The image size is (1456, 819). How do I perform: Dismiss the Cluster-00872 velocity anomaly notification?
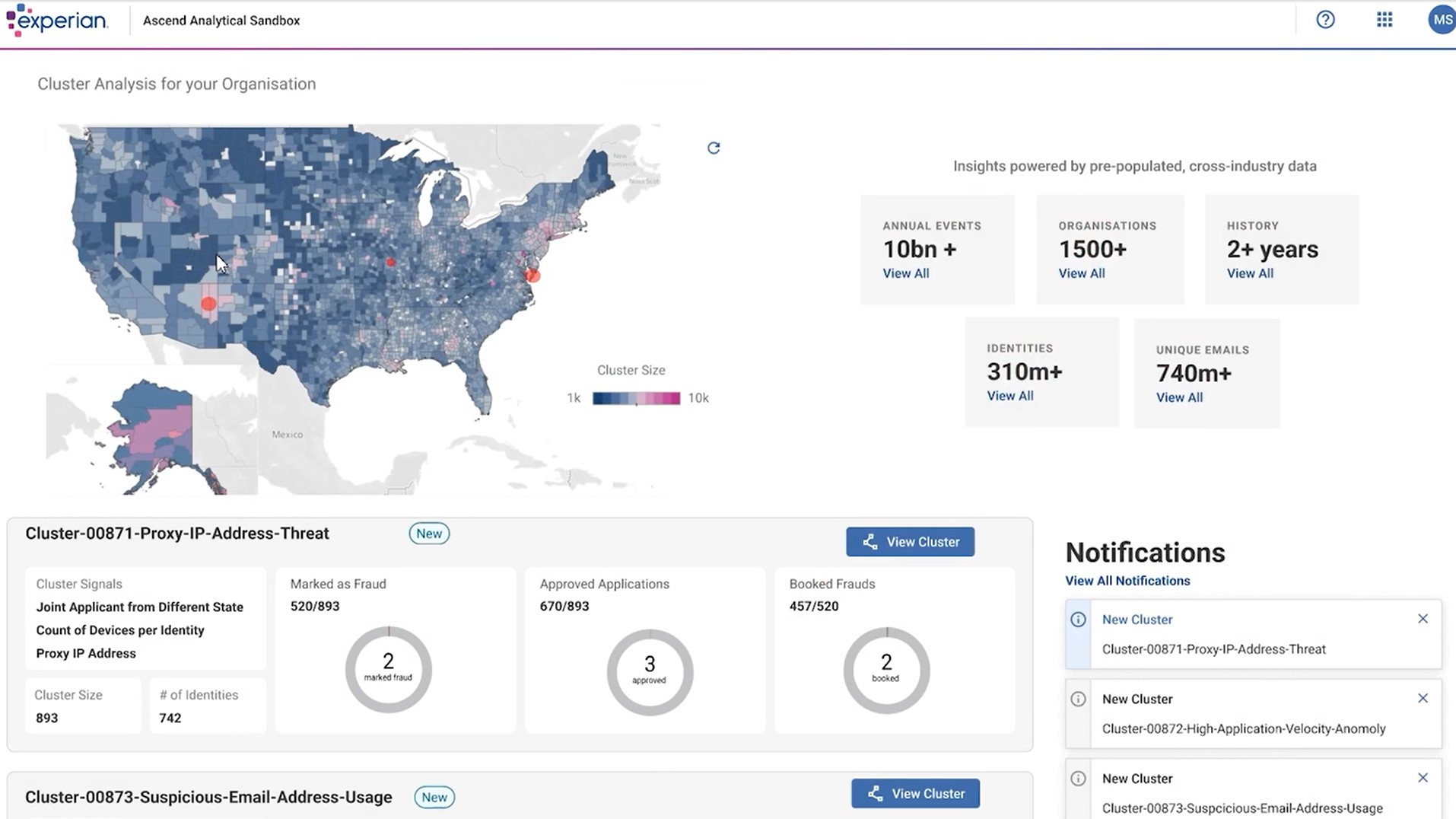(x=1423, y=698)
